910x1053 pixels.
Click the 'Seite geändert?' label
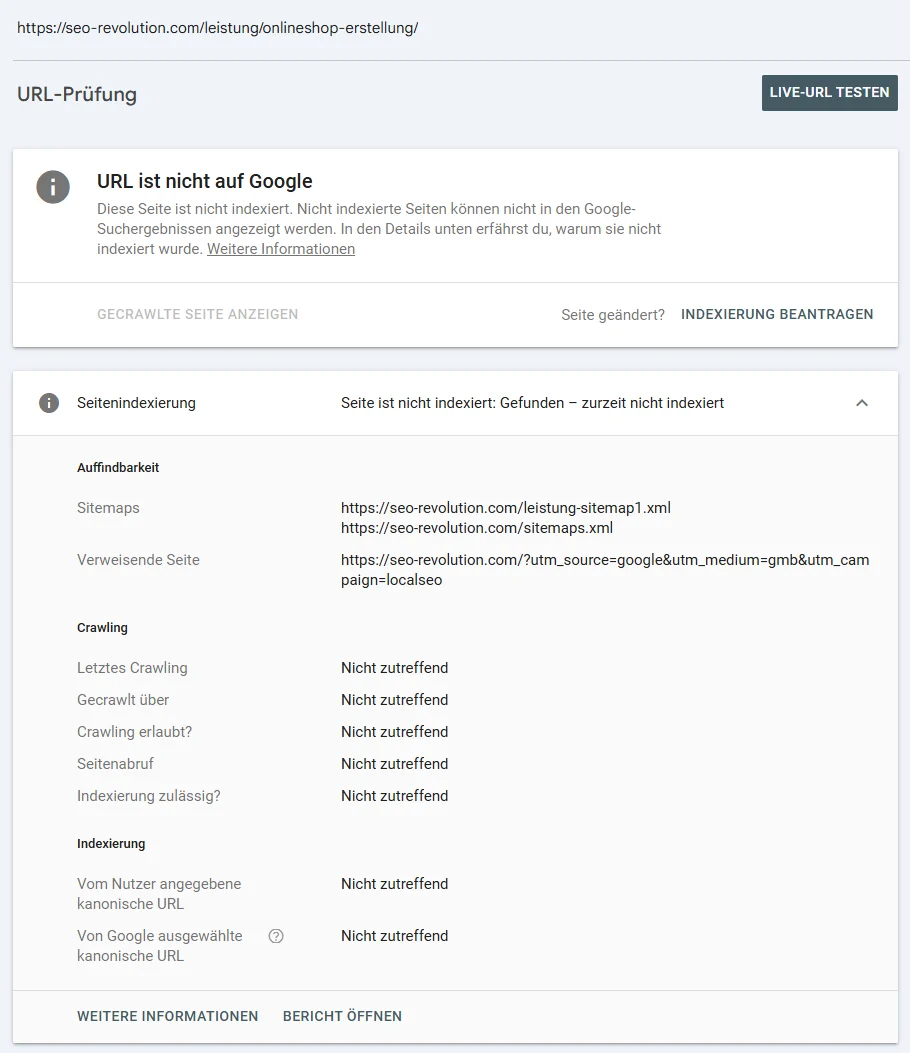(x=613, y=314)
